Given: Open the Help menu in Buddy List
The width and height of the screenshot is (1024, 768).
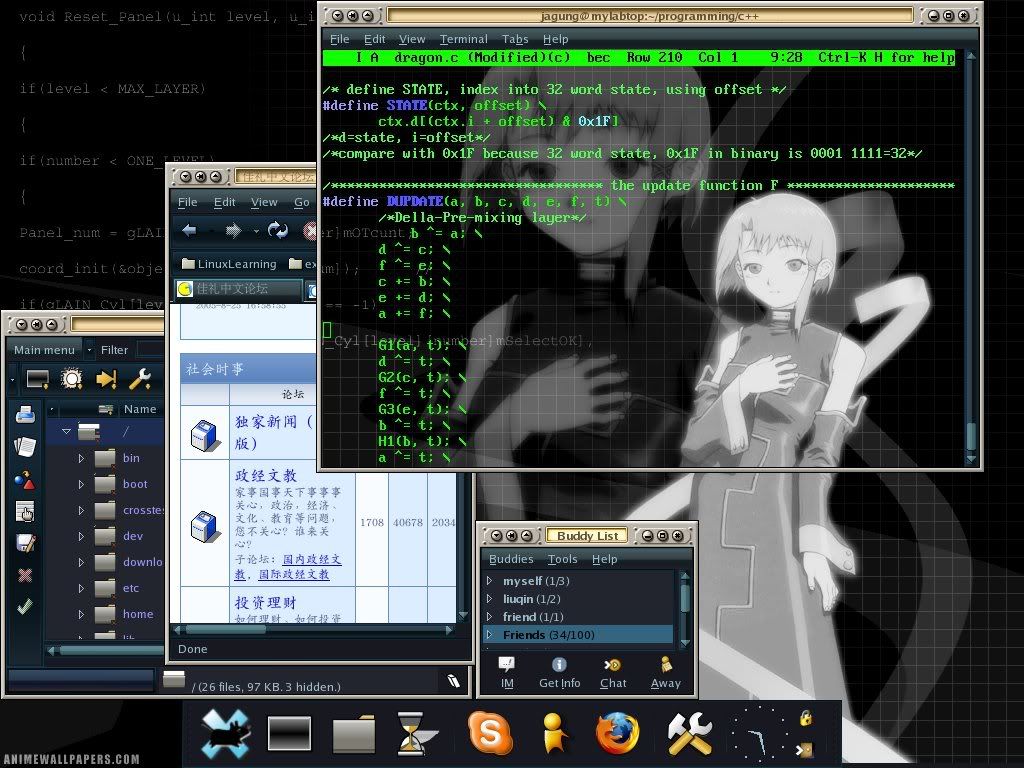Looking at the screenshot, I should [x=604, y=559].
